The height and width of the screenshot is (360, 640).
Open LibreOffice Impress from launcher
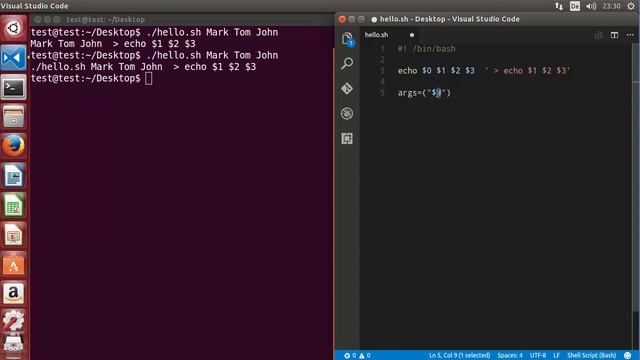coord(13,234)
